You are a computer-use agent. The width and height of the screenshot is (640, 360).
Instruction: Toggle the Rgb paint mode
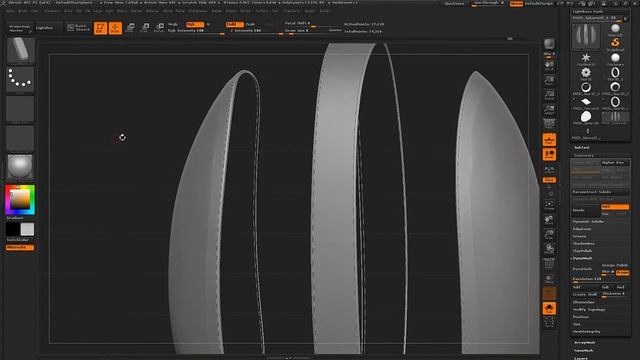click(x=195, y=24)
